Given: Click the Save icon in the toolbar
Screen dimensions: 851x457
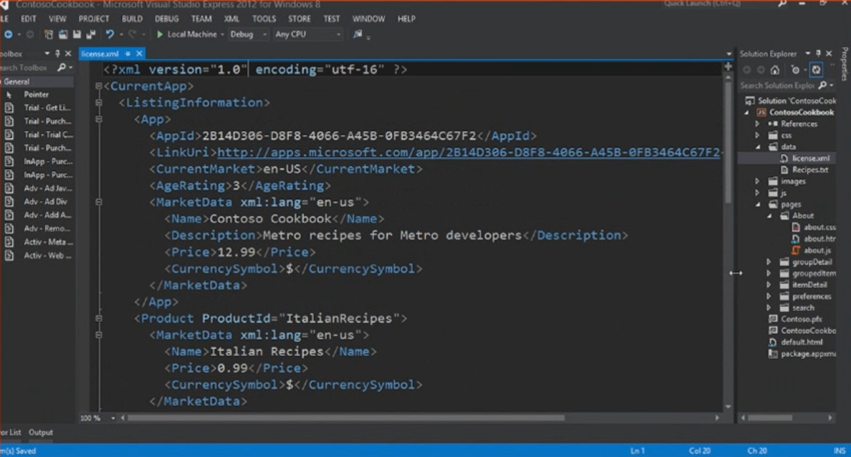Looking at the screenshot, I should (77, 34).
